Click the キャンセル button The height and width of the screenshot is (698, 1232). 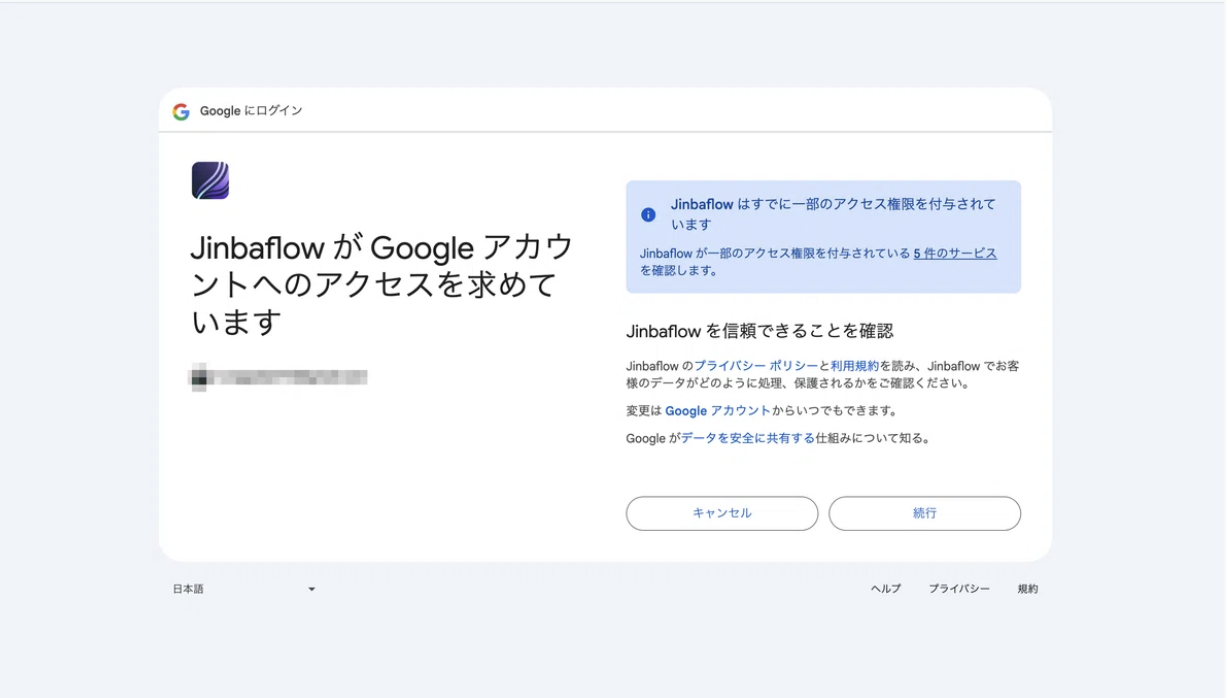pyautogui.click(x=722, y=513)
